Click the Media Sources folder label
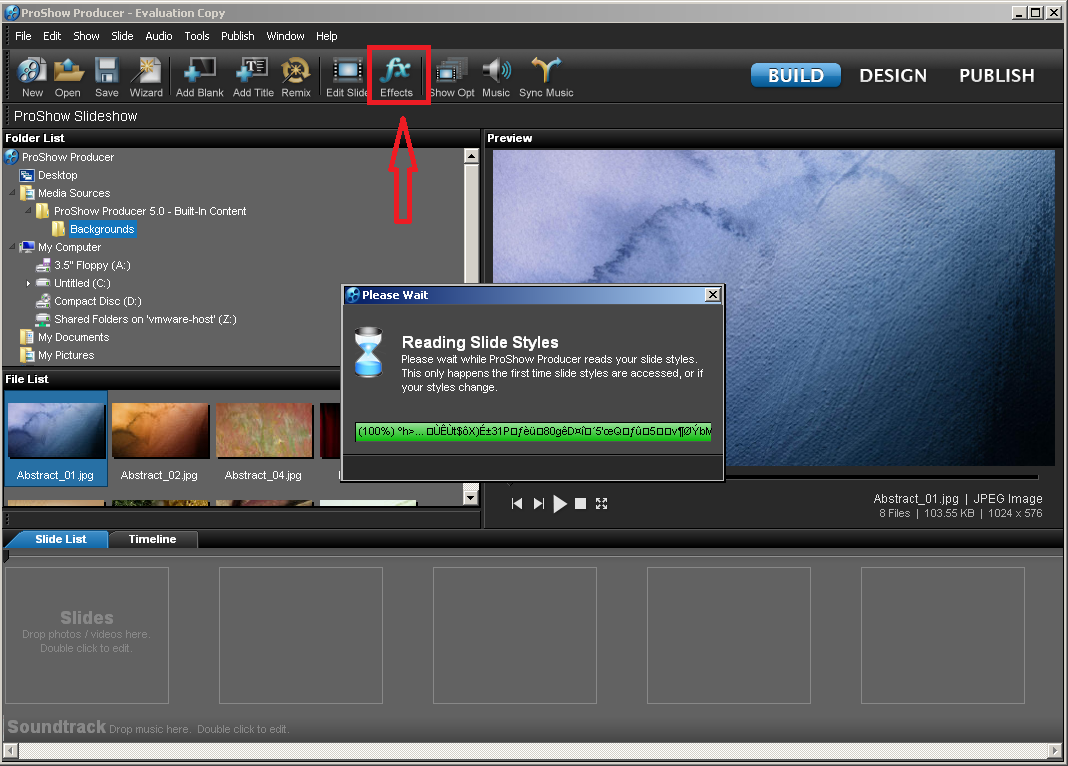This screenshot has width=1068, height=766. pos(74,193)
